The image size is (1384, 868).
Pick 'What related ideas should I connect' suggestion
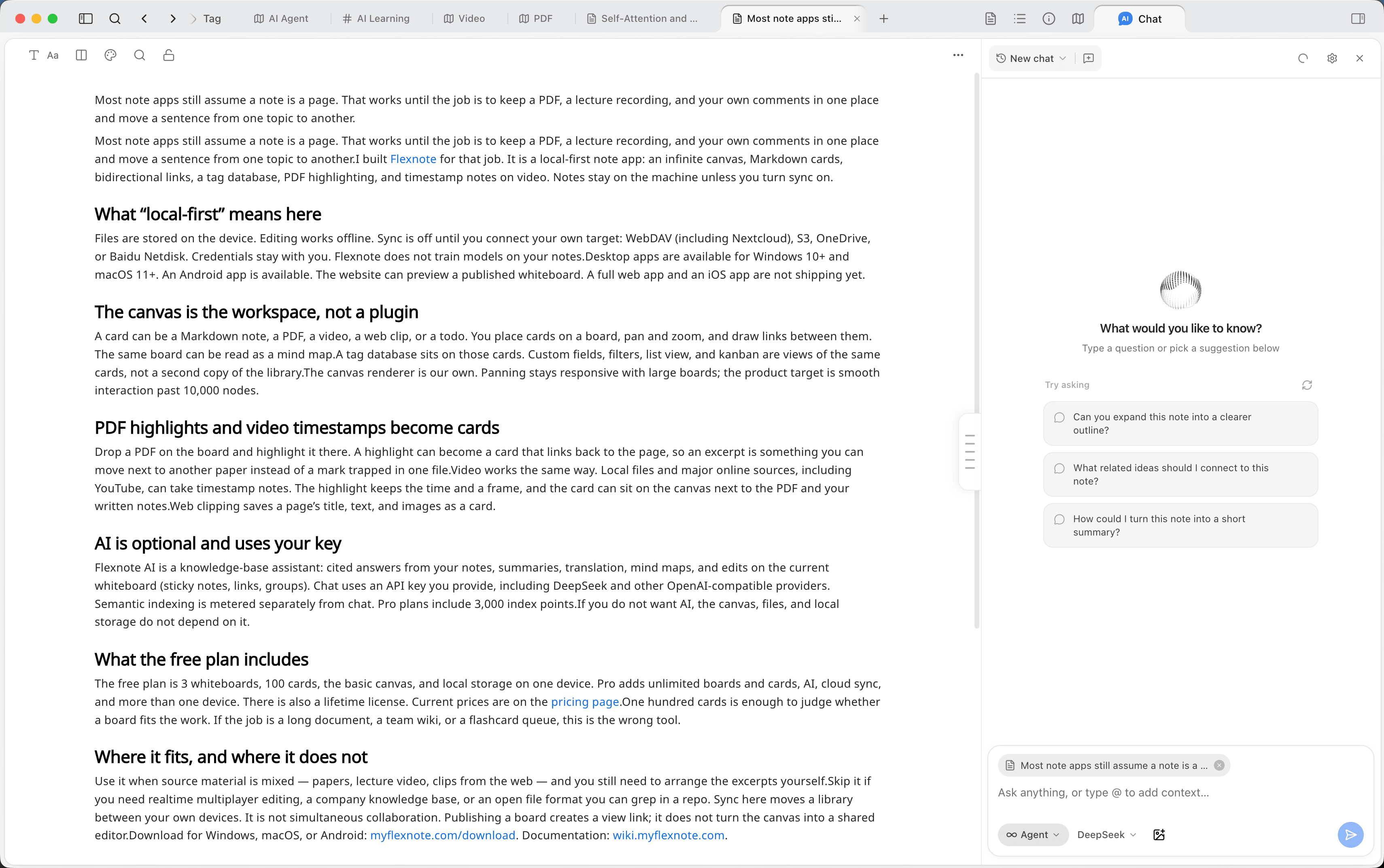tap(1181, 474)
